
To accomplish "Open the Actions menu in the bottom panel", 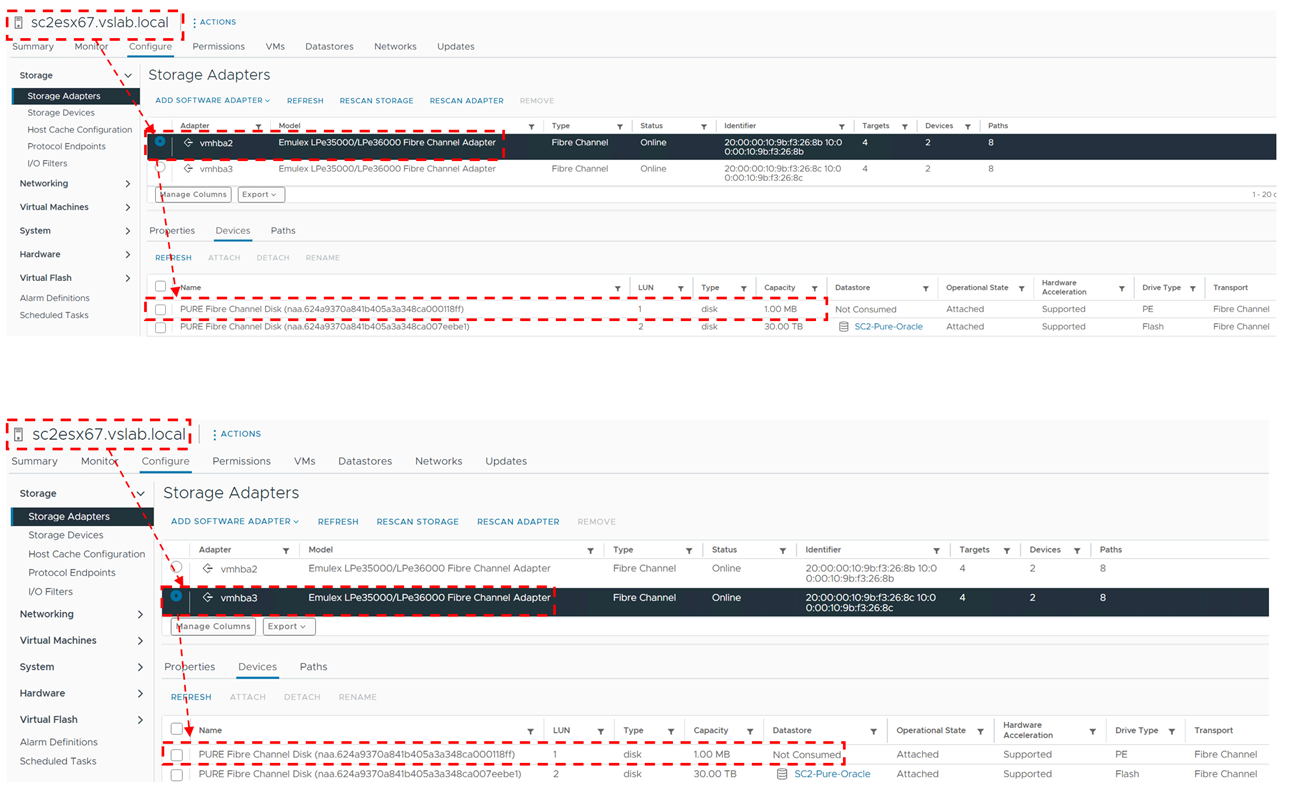I will (236, 434).
